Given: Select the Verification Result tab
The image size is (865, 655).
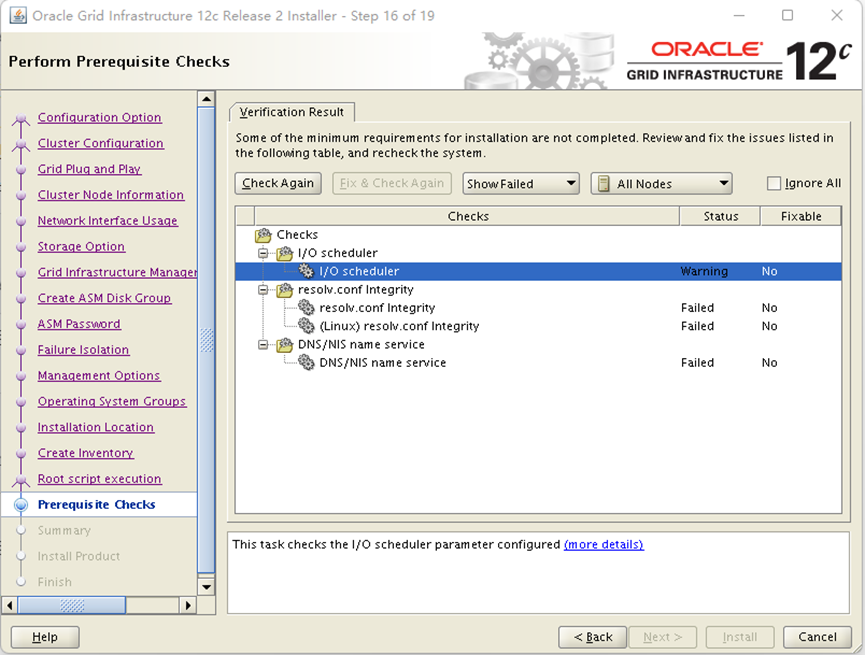Looking at the screenshot, I should tap(292, 112).
